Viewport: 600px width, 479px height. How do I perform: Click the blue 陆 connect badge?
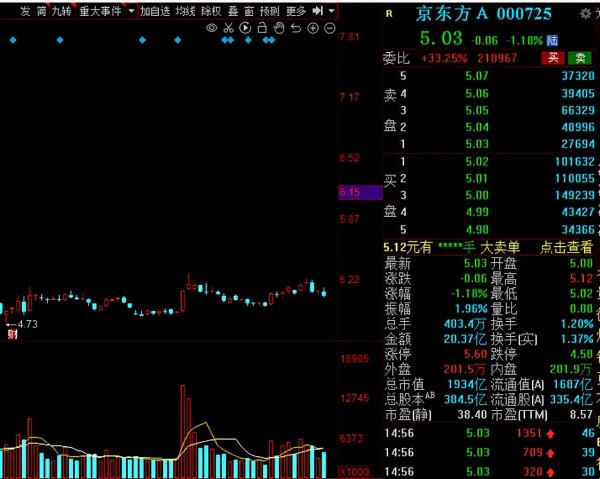click(552, 40)
